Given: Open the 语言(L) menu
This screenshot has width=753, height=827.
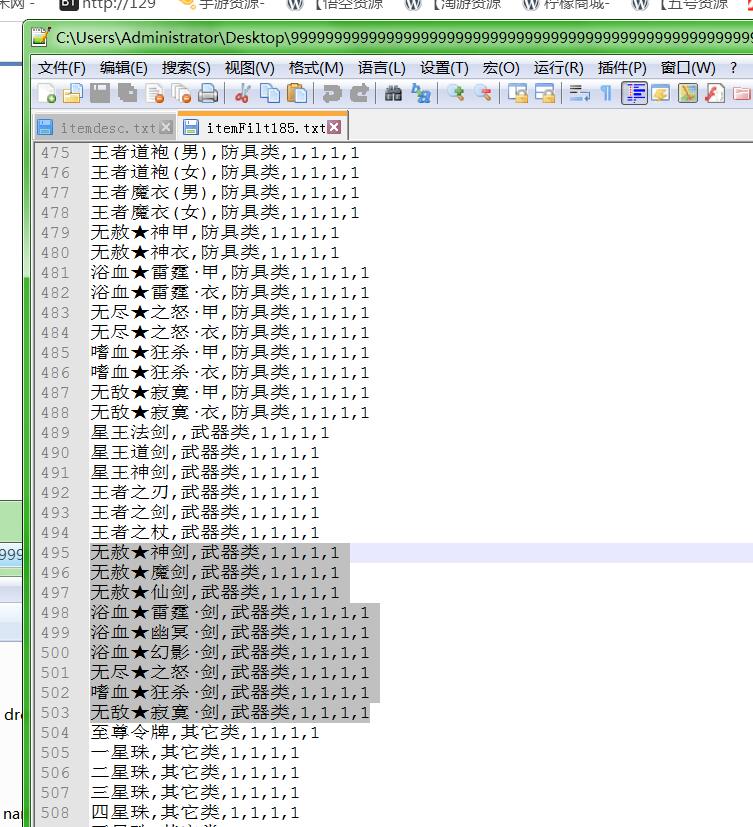Looking at the screenshot, I should click(x=381, y=68).
